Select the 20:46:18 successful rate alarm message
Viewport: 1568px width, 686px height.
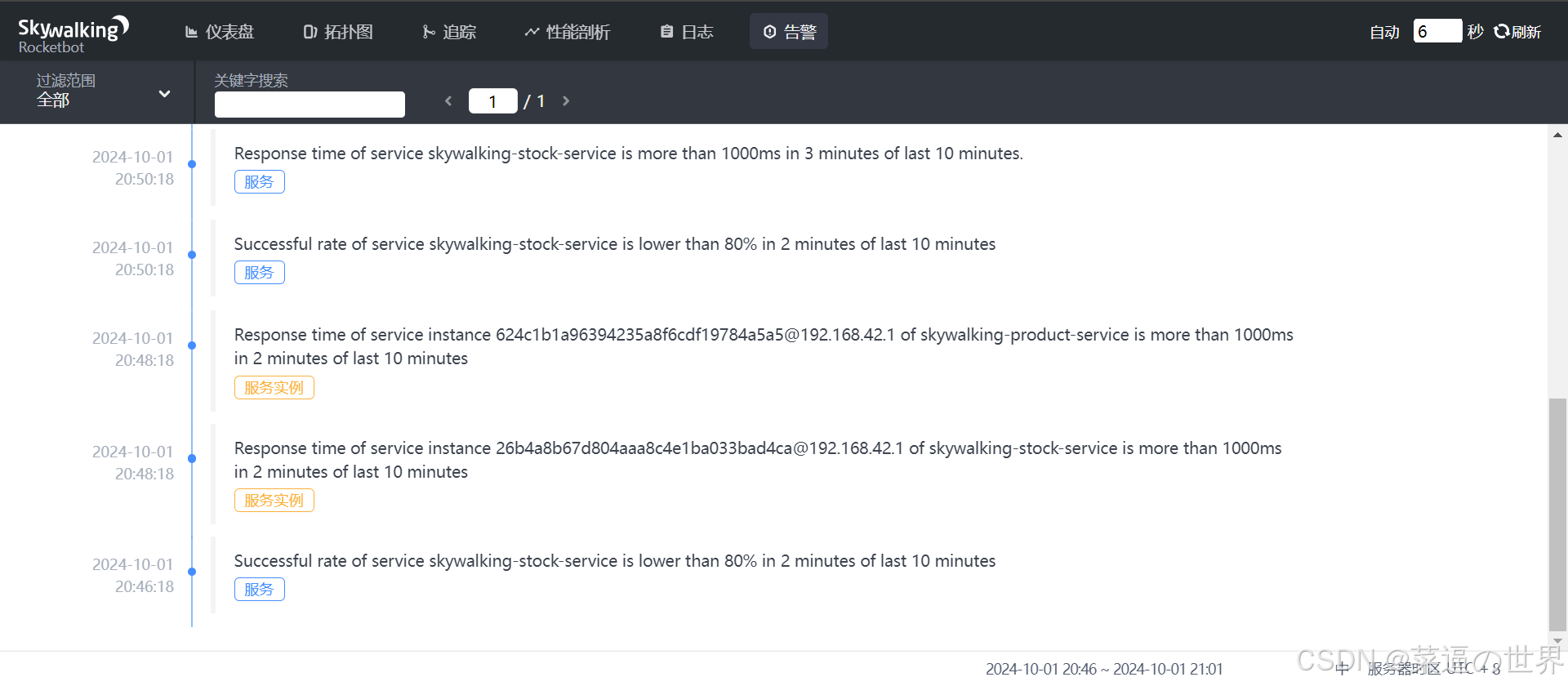(x=615, y=561)
